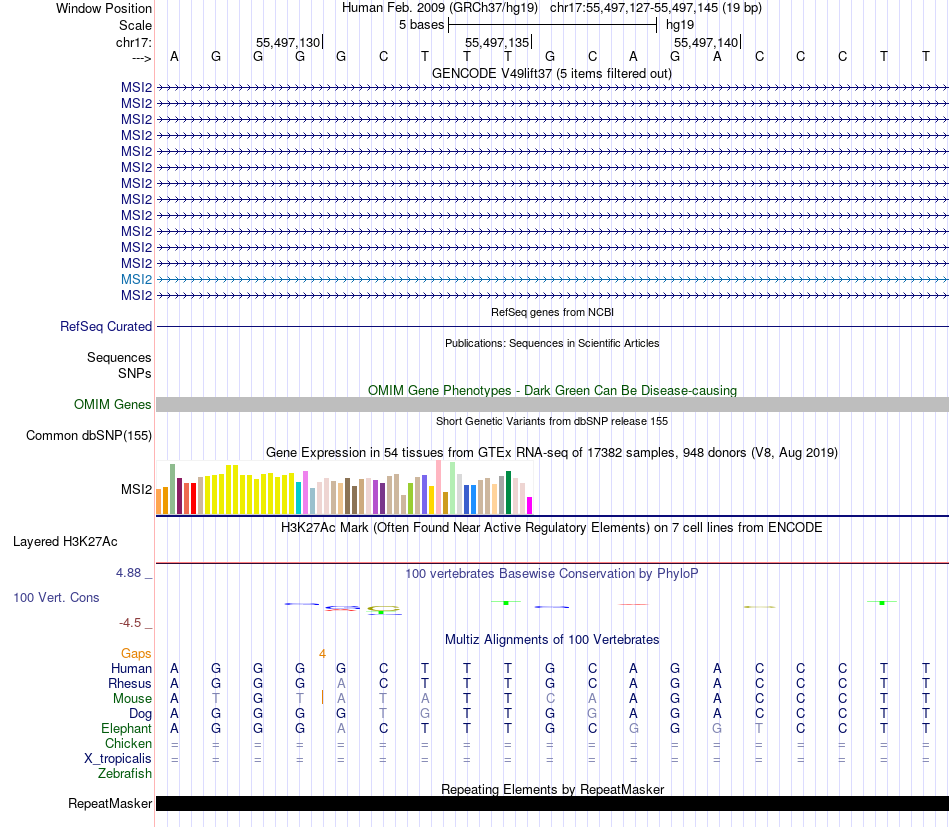This screenshot has width=950, height=827.
Task: Click the MSI2 label beside GTEx bar chart
Action: point(136,490)
